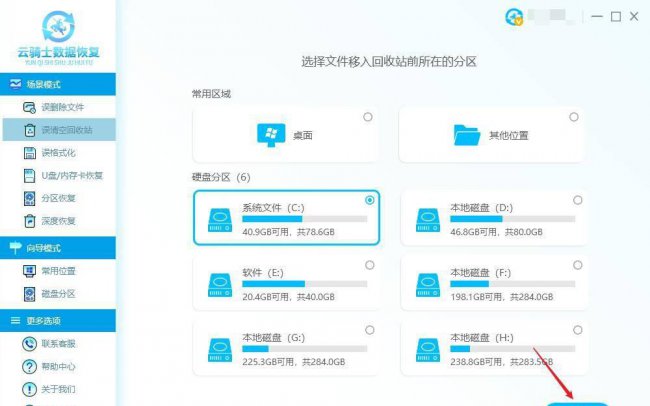Click the 关于我们 exclamation icon
The image size is (650, 406).
29,389
